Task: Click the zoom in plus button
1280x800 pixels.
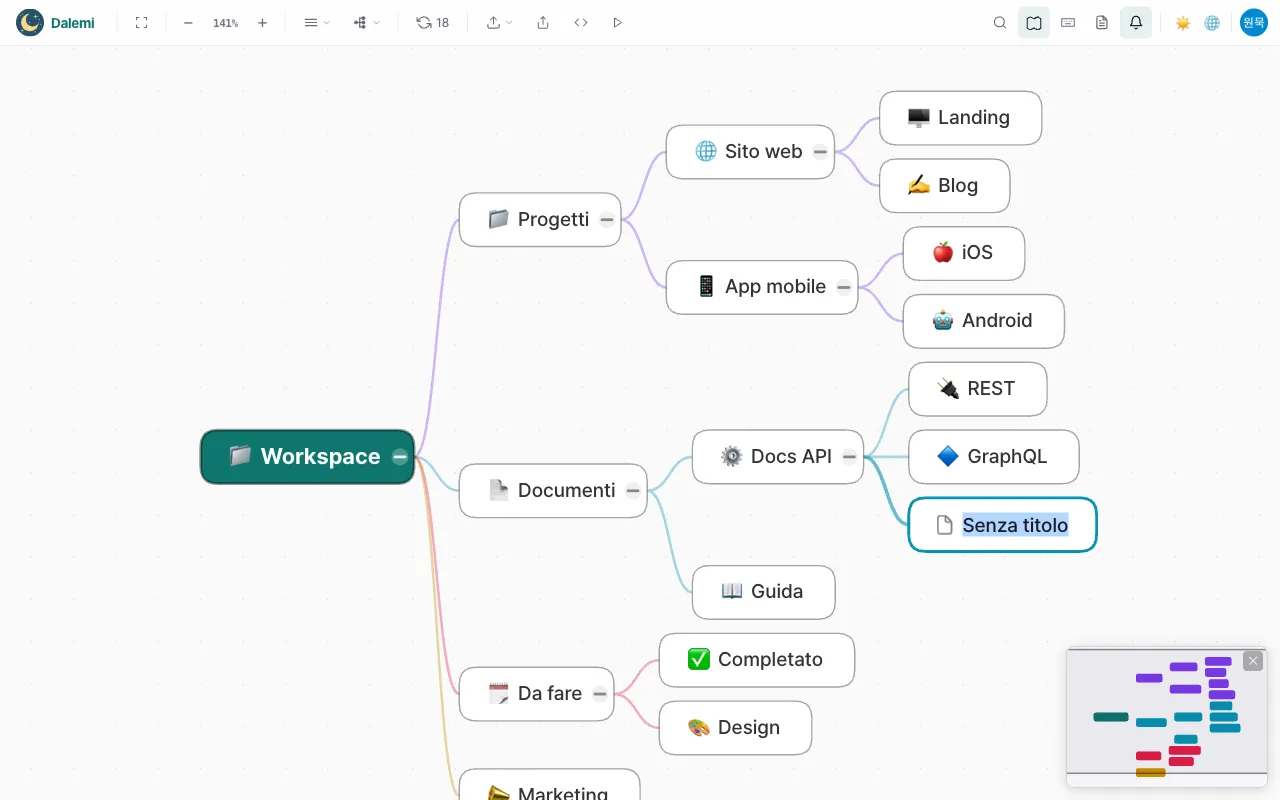Action: 262,22
